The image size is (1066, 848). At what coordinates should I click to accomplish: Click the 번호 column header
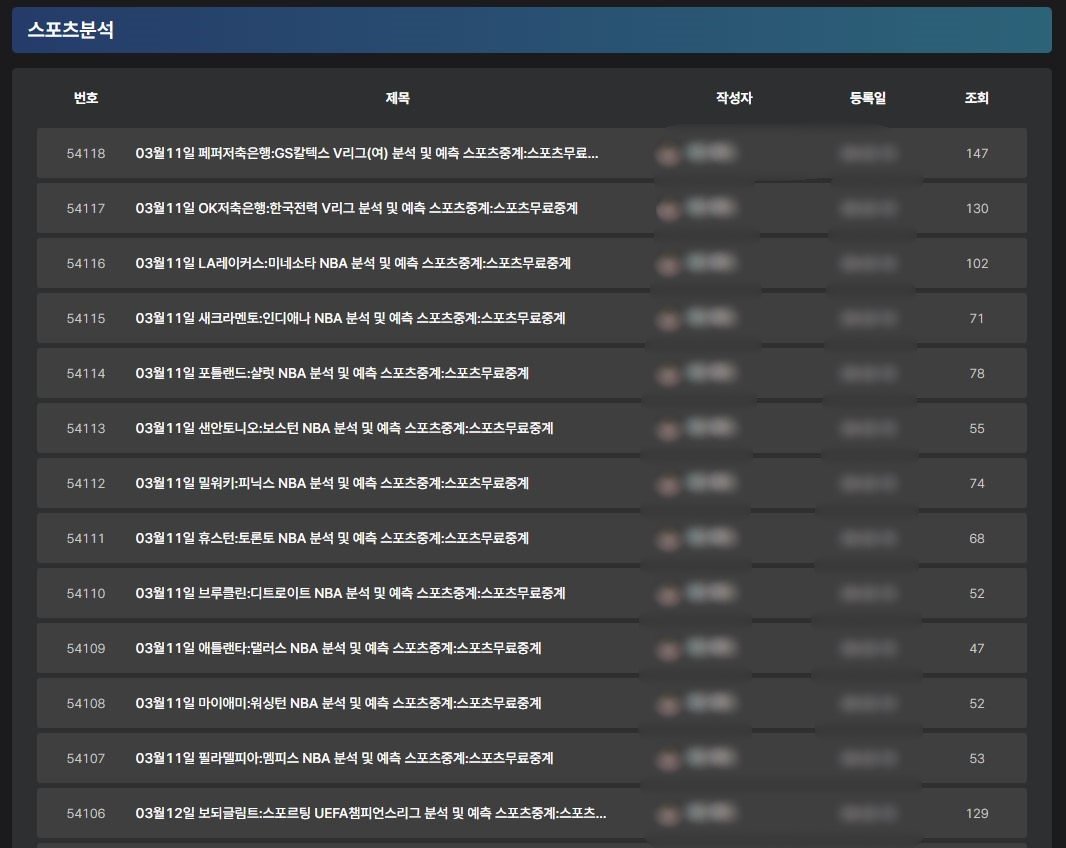tap(86, 98)
